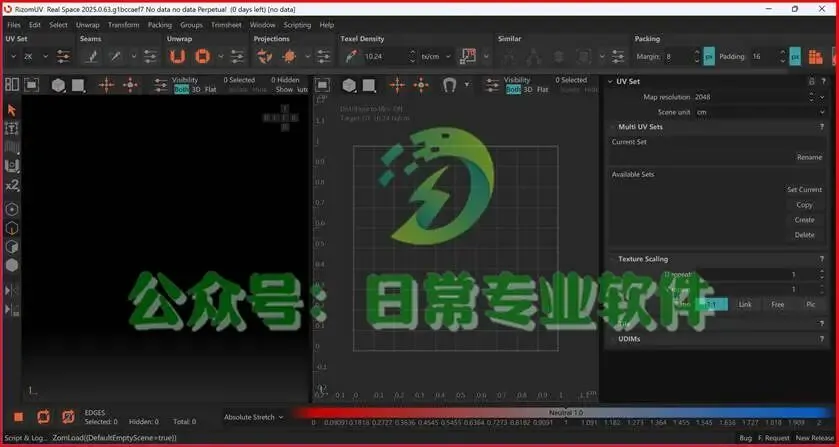Viewport: 839px width, 447px height.
Task: Open the Seams options dropdown arrow
Action: 134,56
